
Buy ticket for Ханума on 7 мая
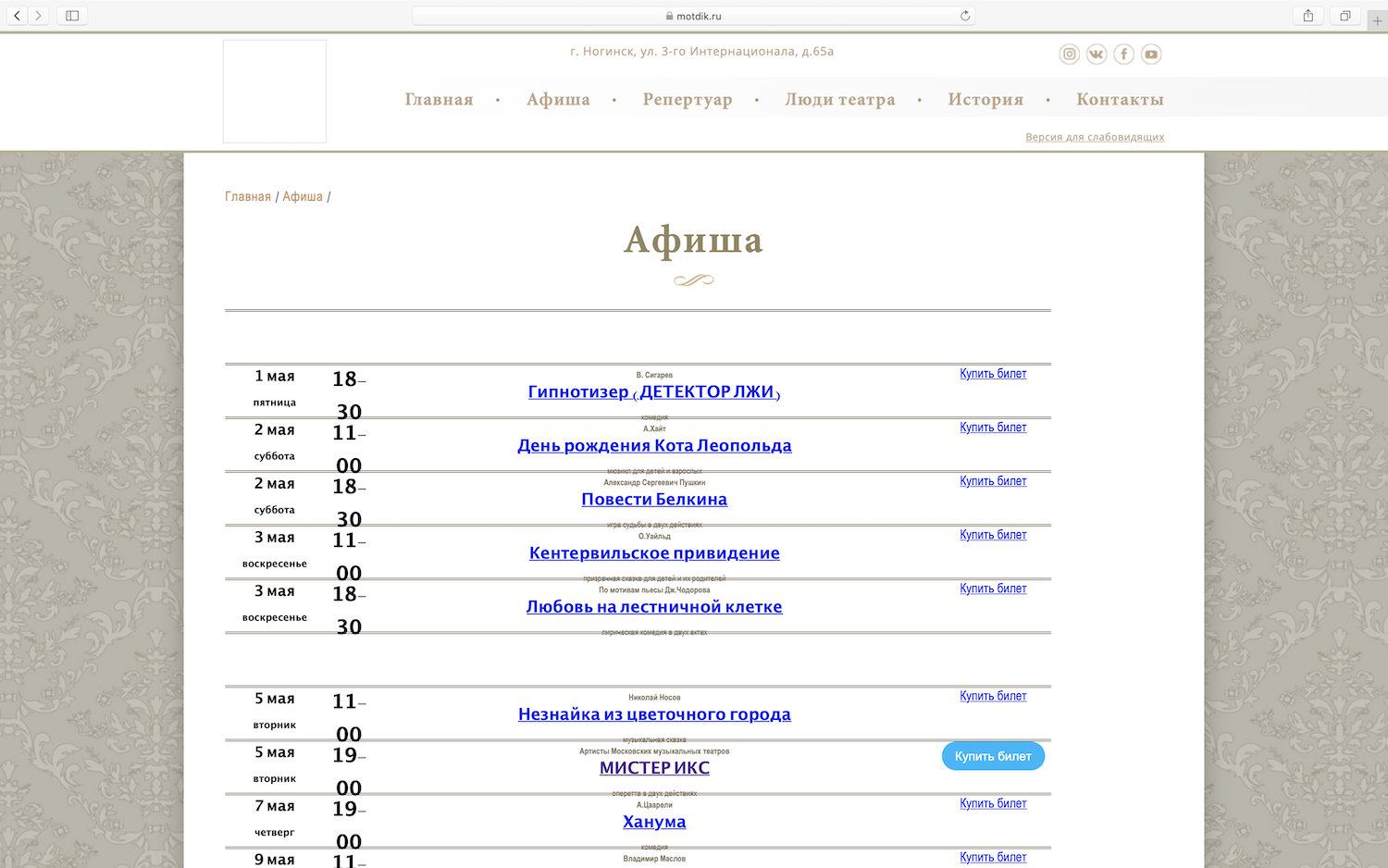coord(993,803)
